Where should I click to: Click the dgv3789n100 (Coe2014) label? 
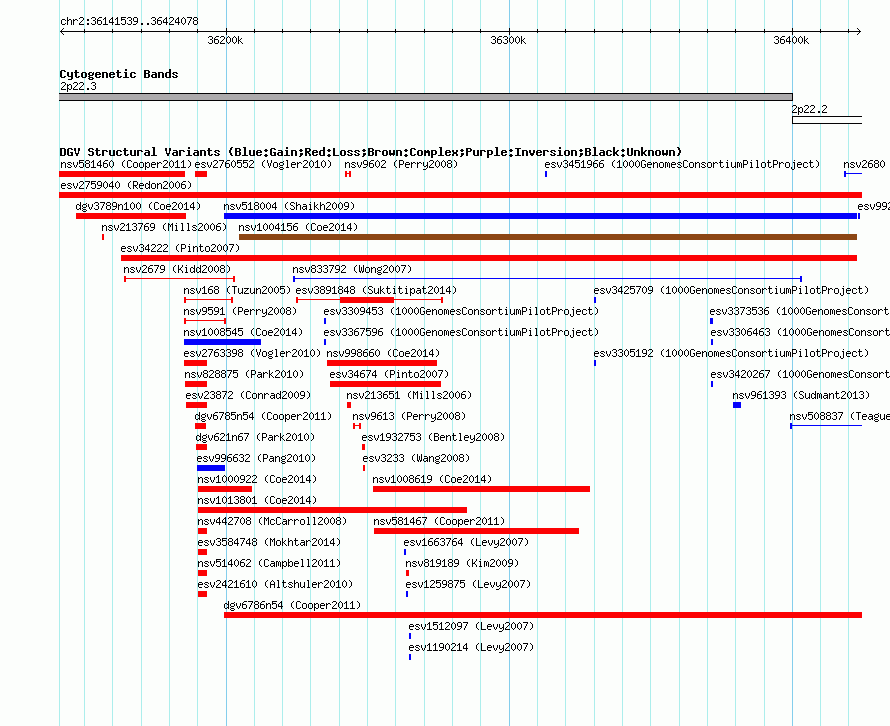pyautogui.click(x=138, y=207)
